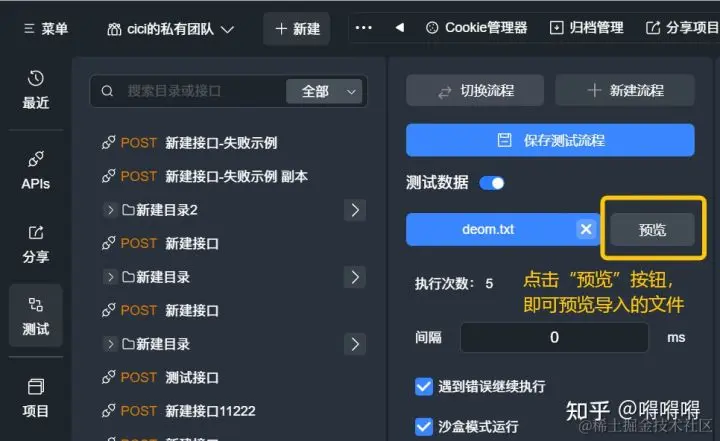Toggle the 测试数据 switch off

(492, 183)
